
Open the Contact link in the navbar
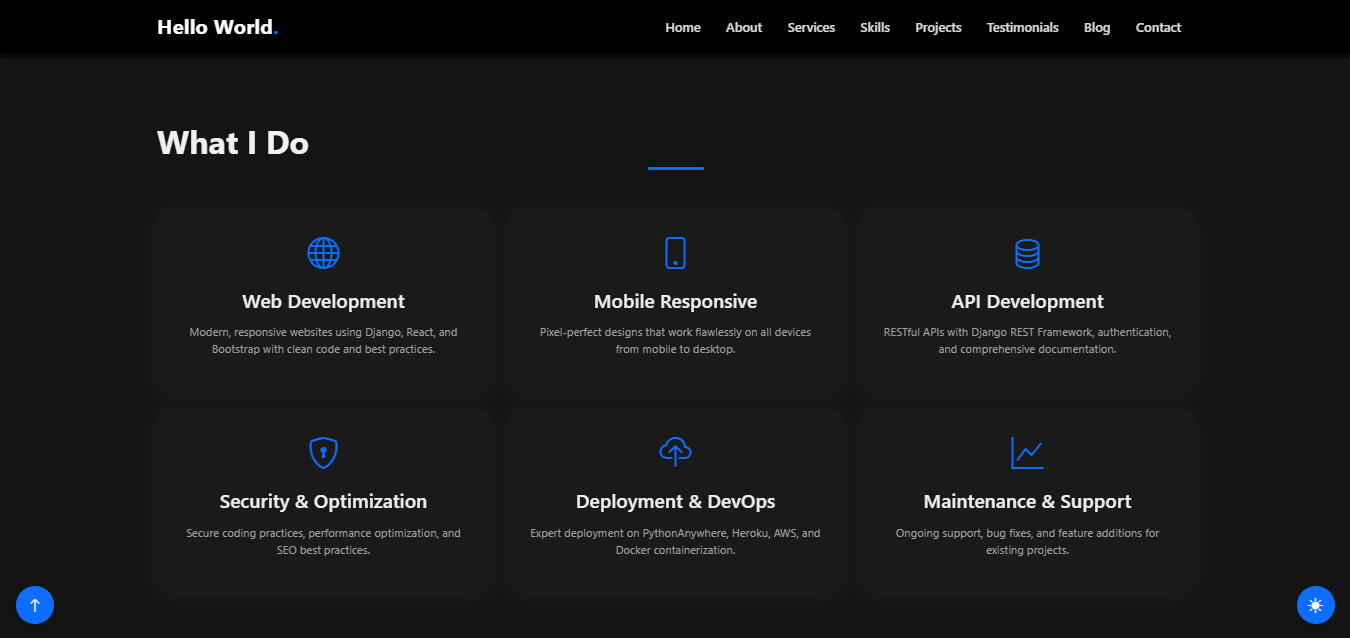click(1158, 27)
